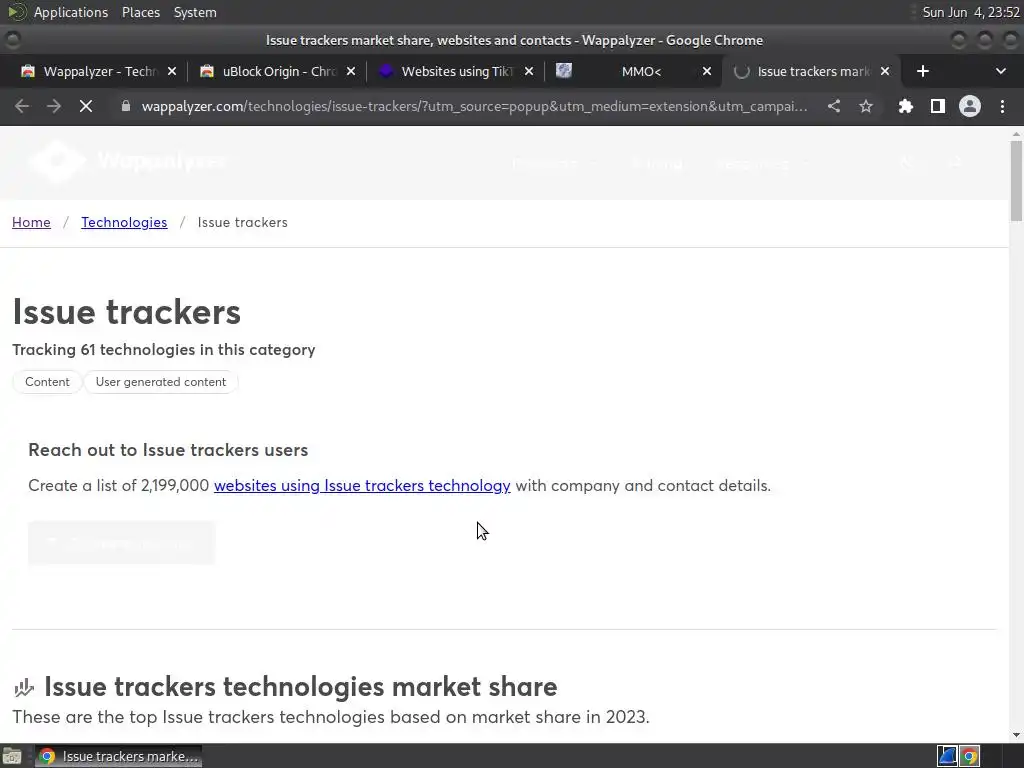Bookmark this tab with star icon
Viewport: 1024px width, 768px height.
[866, 106]
